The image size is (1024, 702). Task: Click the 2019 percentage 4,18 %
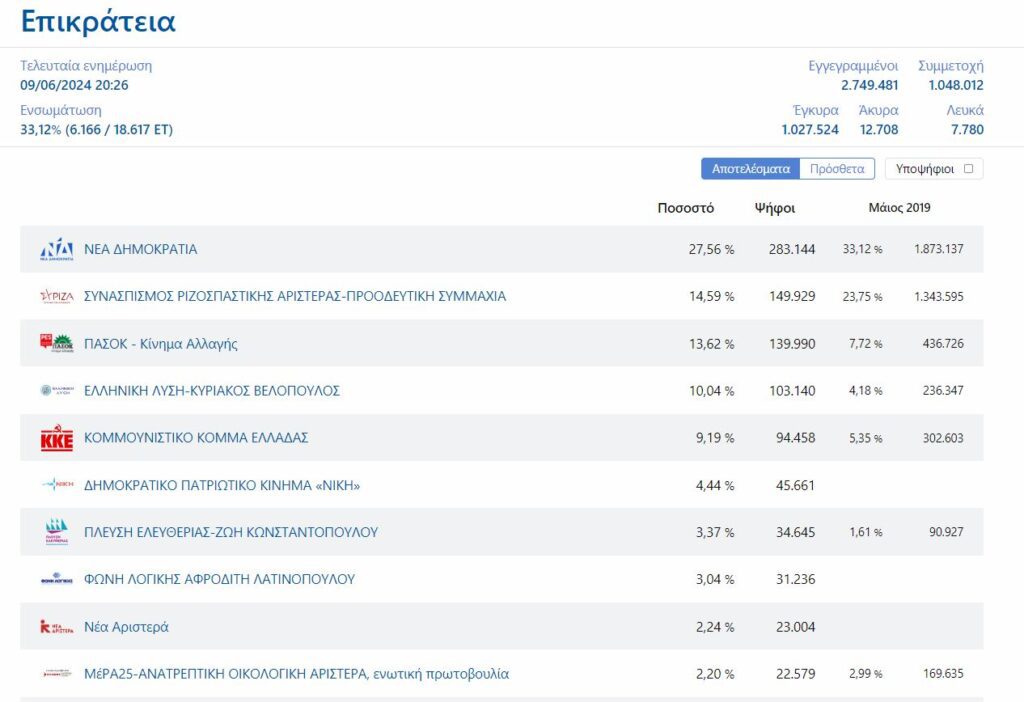click(865, 391)
